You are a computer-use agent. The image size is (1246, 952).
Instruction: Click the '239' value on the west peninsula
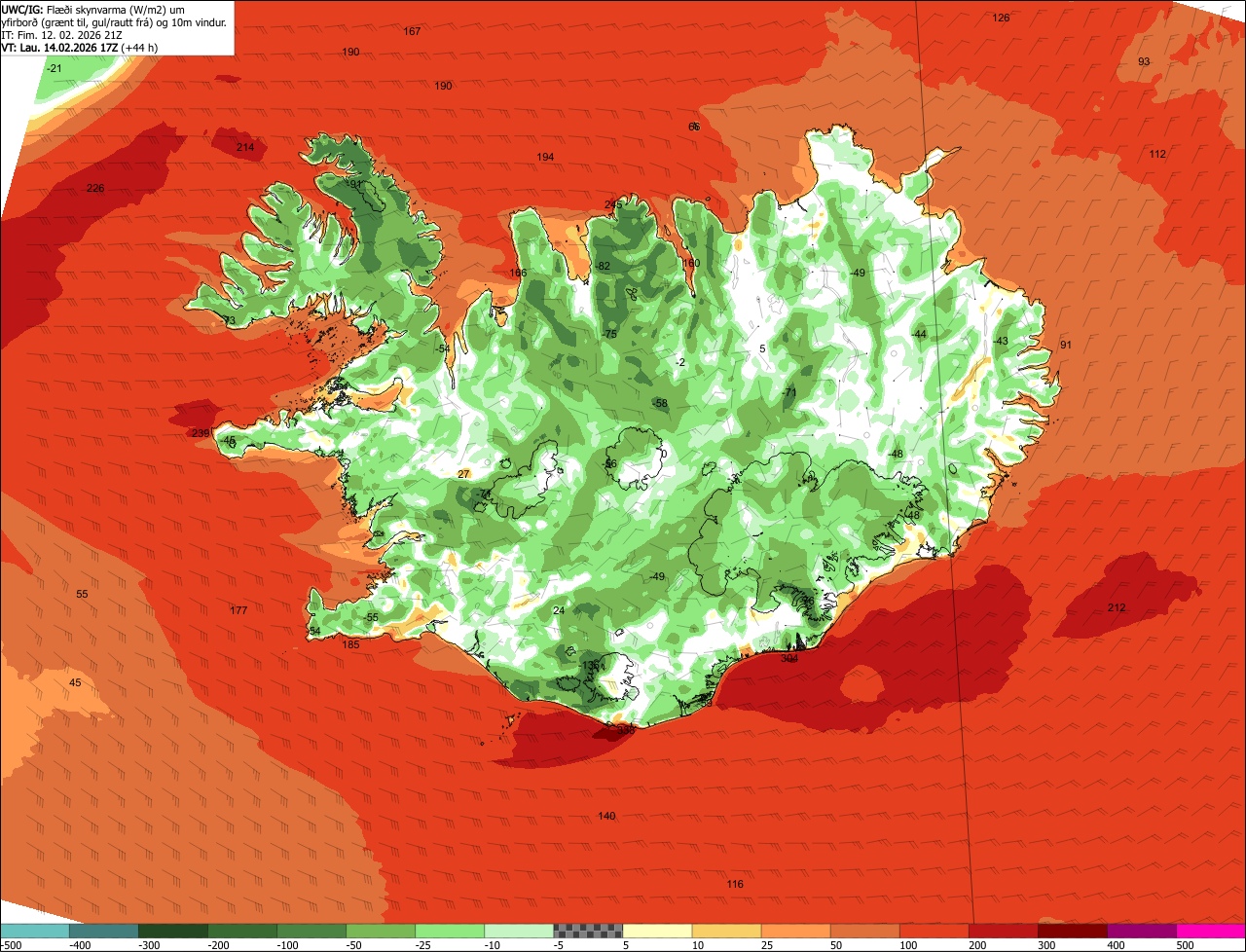point(201,433)
